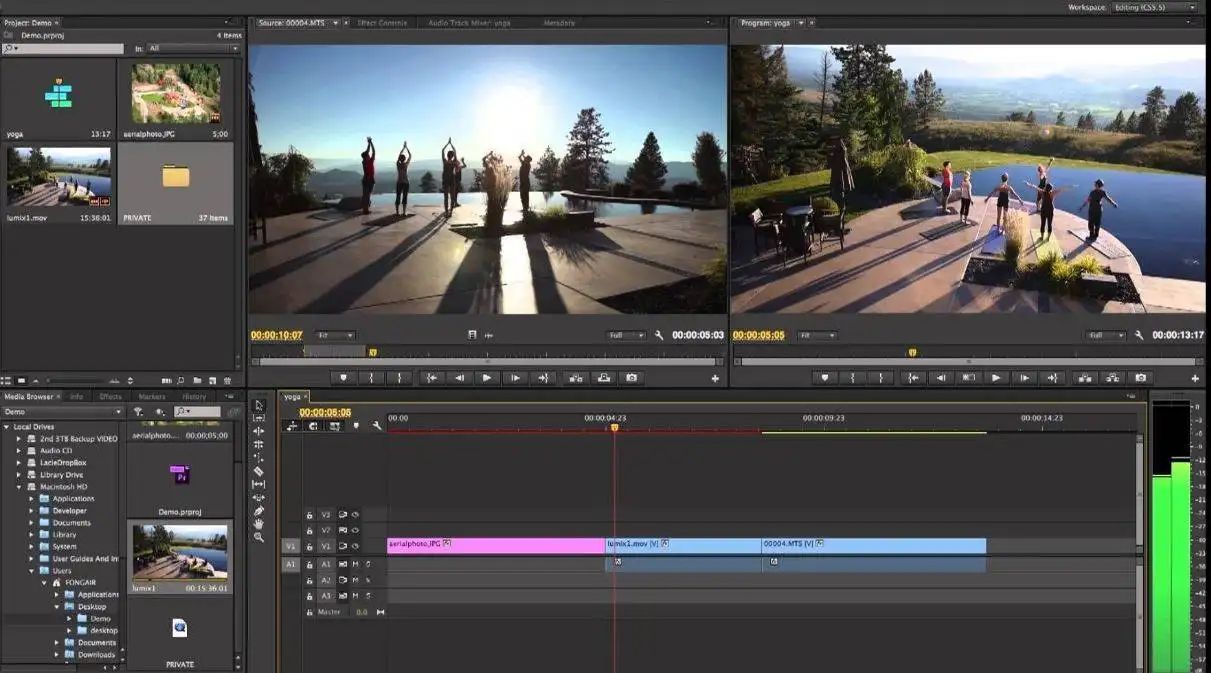Select the Zoom tool in the tools panel
This screenshot has height=673, width=1211.
coord(259,537)
